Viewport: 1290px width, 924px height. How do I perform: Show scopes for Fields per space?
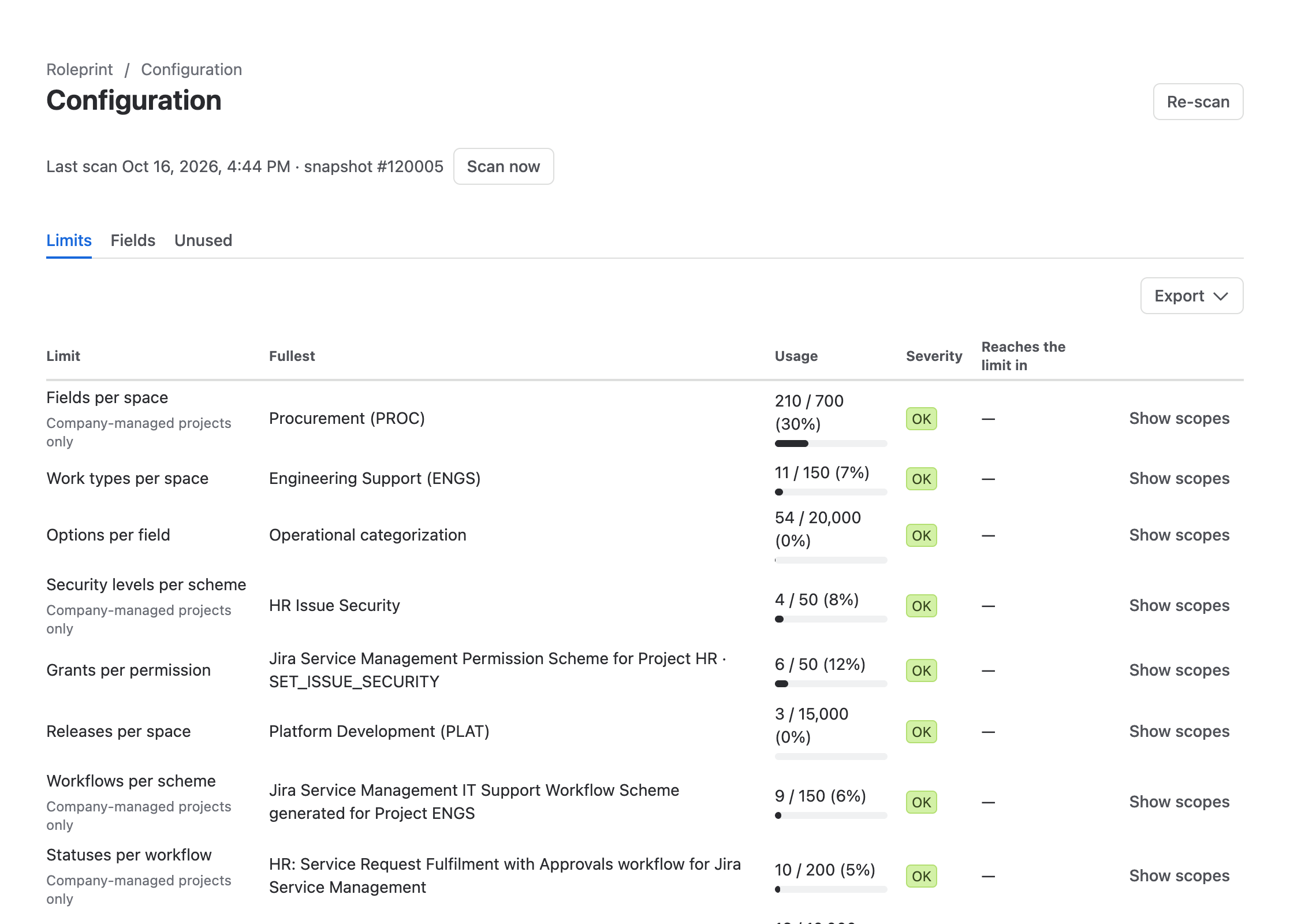pyautogui.click(x=1179, y=418)
